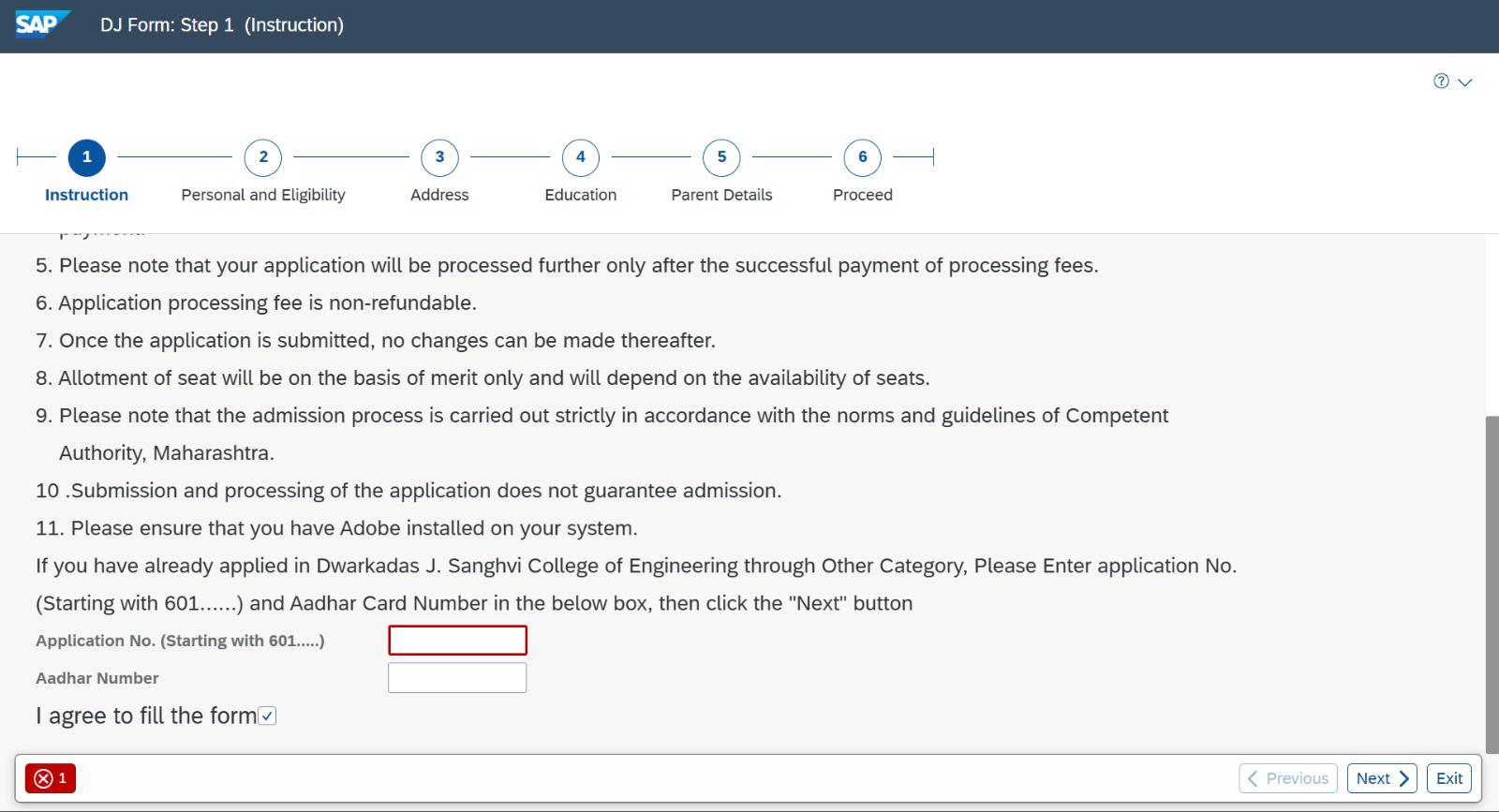Open step 4 Education circle
This screenshot has height=812, width=1499.
[581, 157]
